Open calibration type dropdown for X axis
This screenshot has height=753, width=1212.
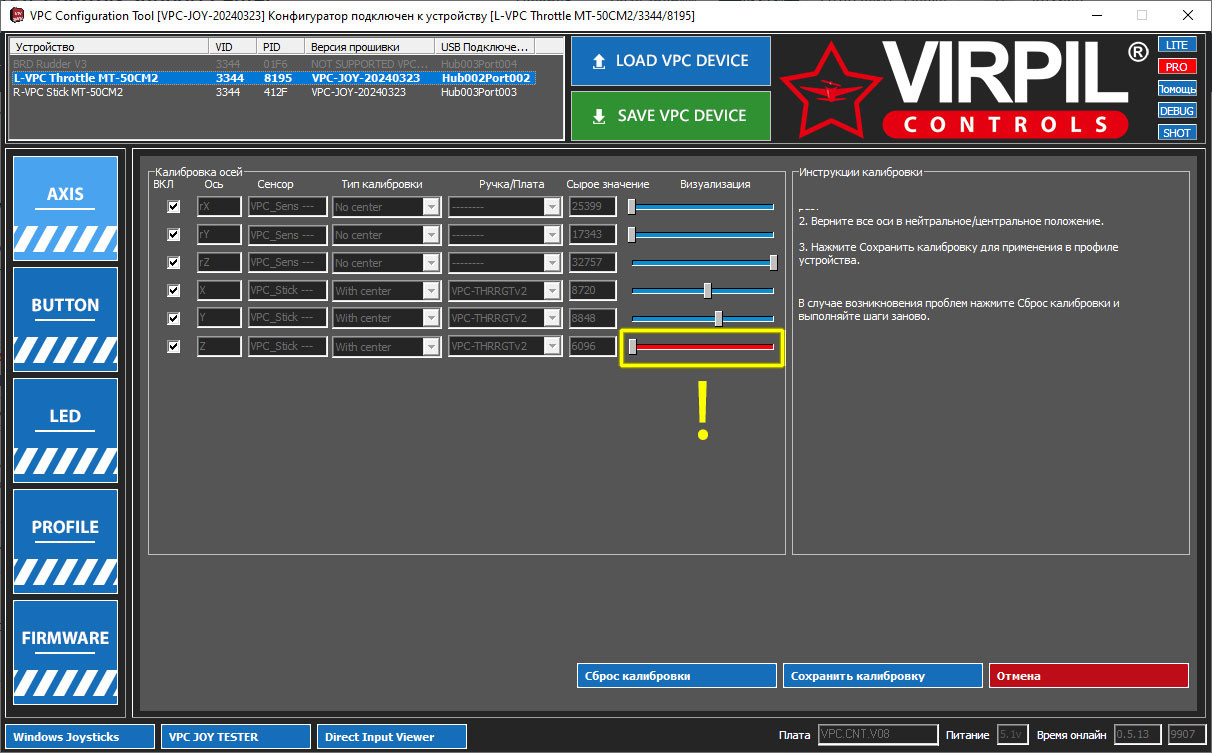386,291
